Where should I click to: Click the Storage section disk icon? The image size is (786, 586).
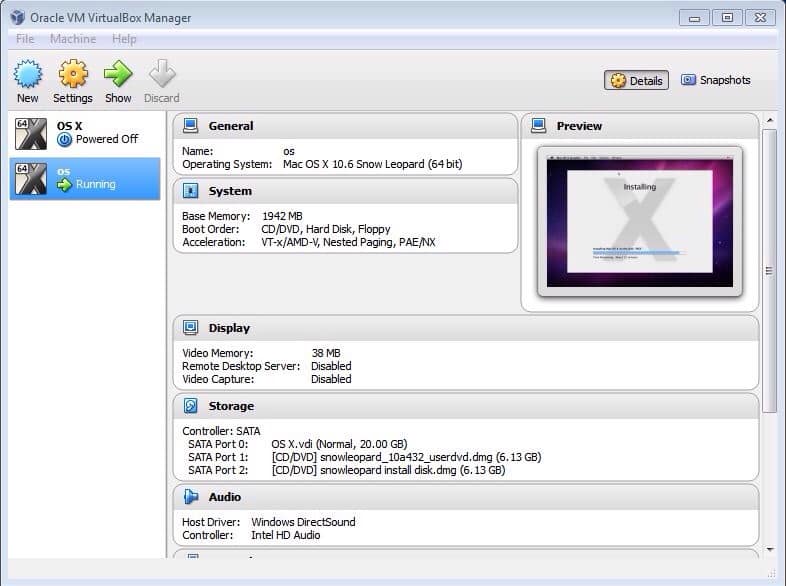(x=190, y=406)
